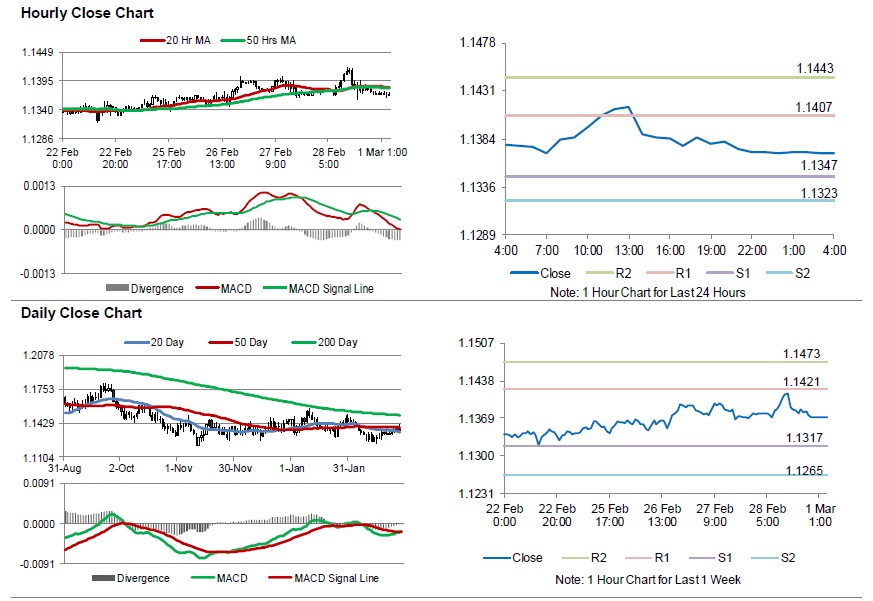The image size is (873, 601).
Task: Click the 20 Day legend entry
Action: 158,343
